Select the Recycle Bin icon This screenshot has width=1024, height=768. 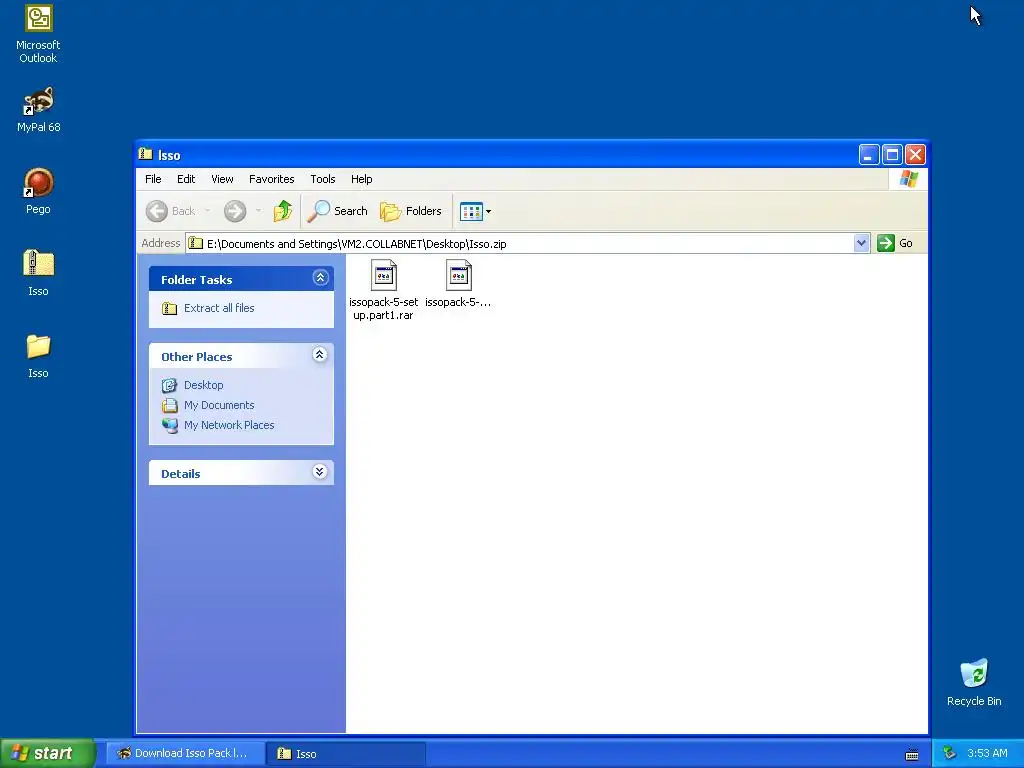point(974,682)
